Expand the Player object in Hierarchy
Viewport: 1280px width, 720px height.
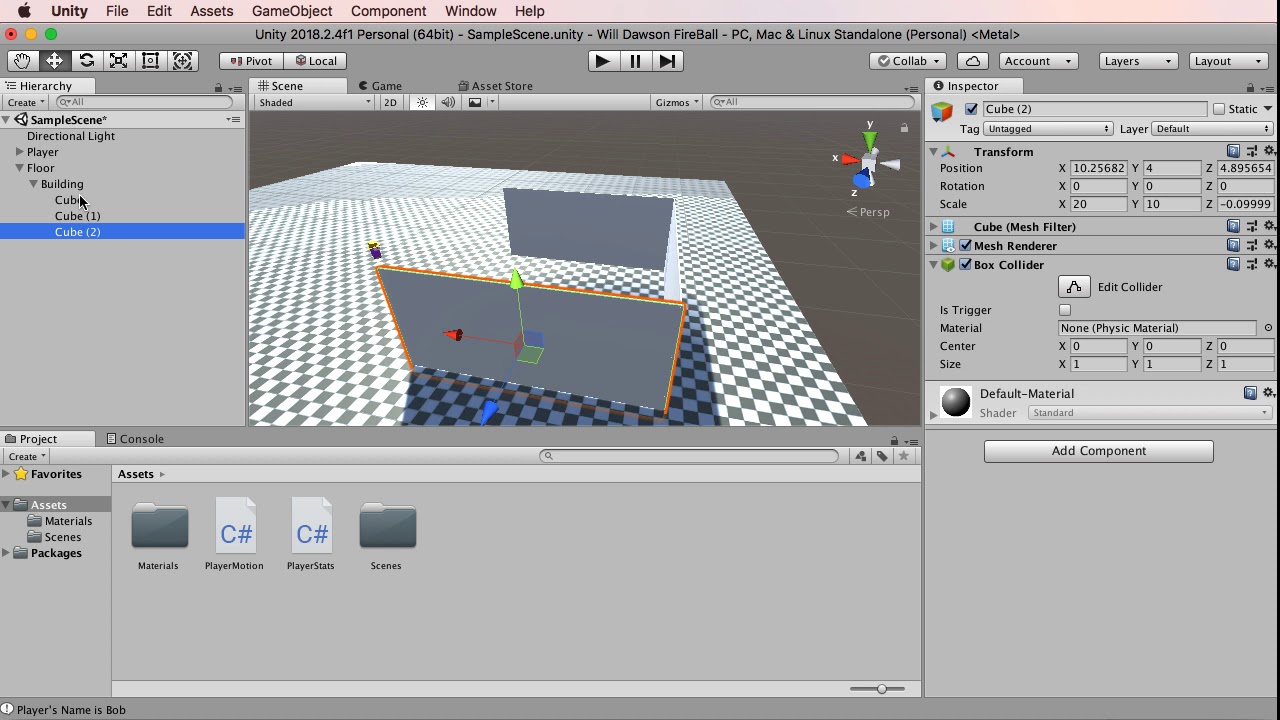tap(19, 152)
